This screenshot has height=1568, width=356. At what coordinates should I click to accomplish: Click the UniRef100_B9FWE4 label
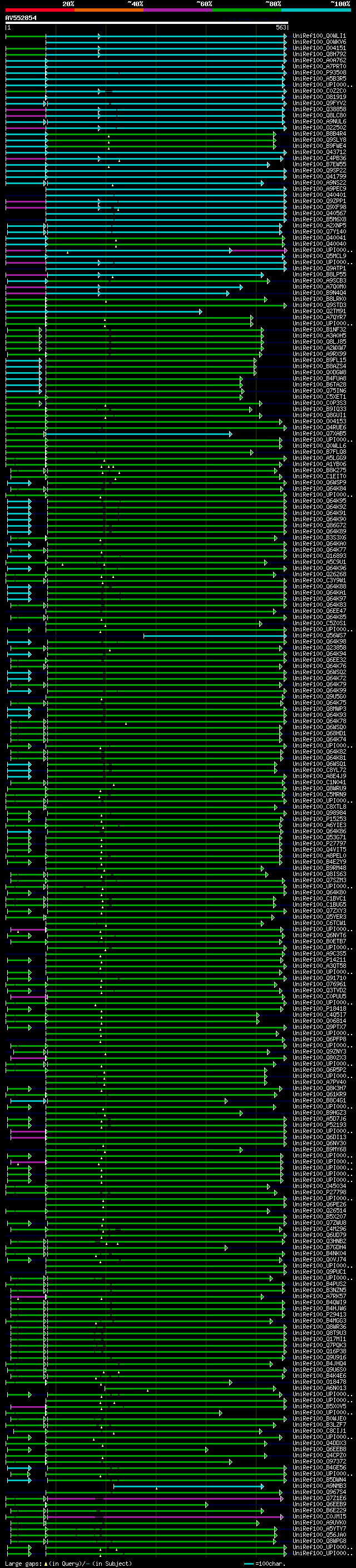tap(319, 146)
